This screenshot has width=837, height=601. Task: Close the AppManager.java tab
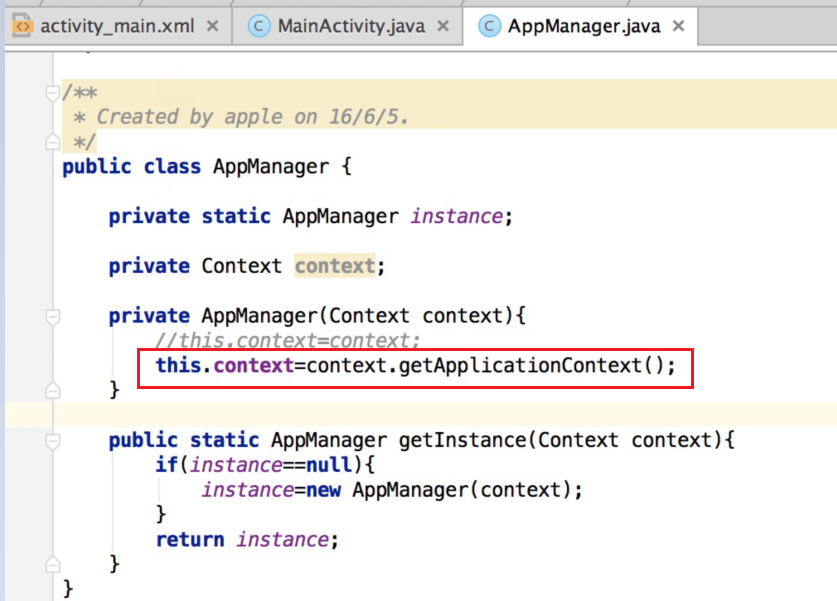click(x=678, y=26)
